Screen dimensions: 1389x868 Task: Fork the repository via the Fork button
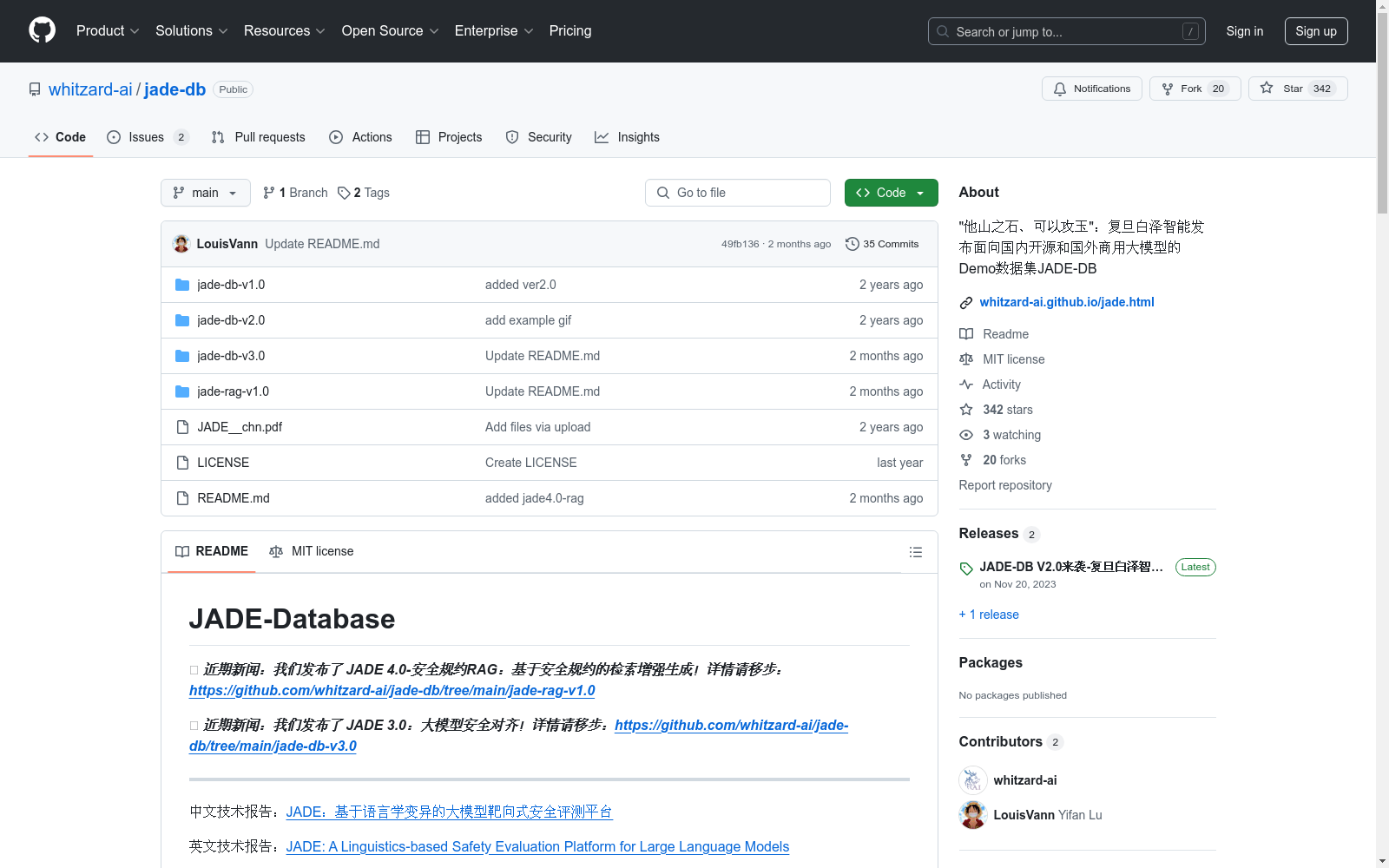click(x=1195, y=89)
